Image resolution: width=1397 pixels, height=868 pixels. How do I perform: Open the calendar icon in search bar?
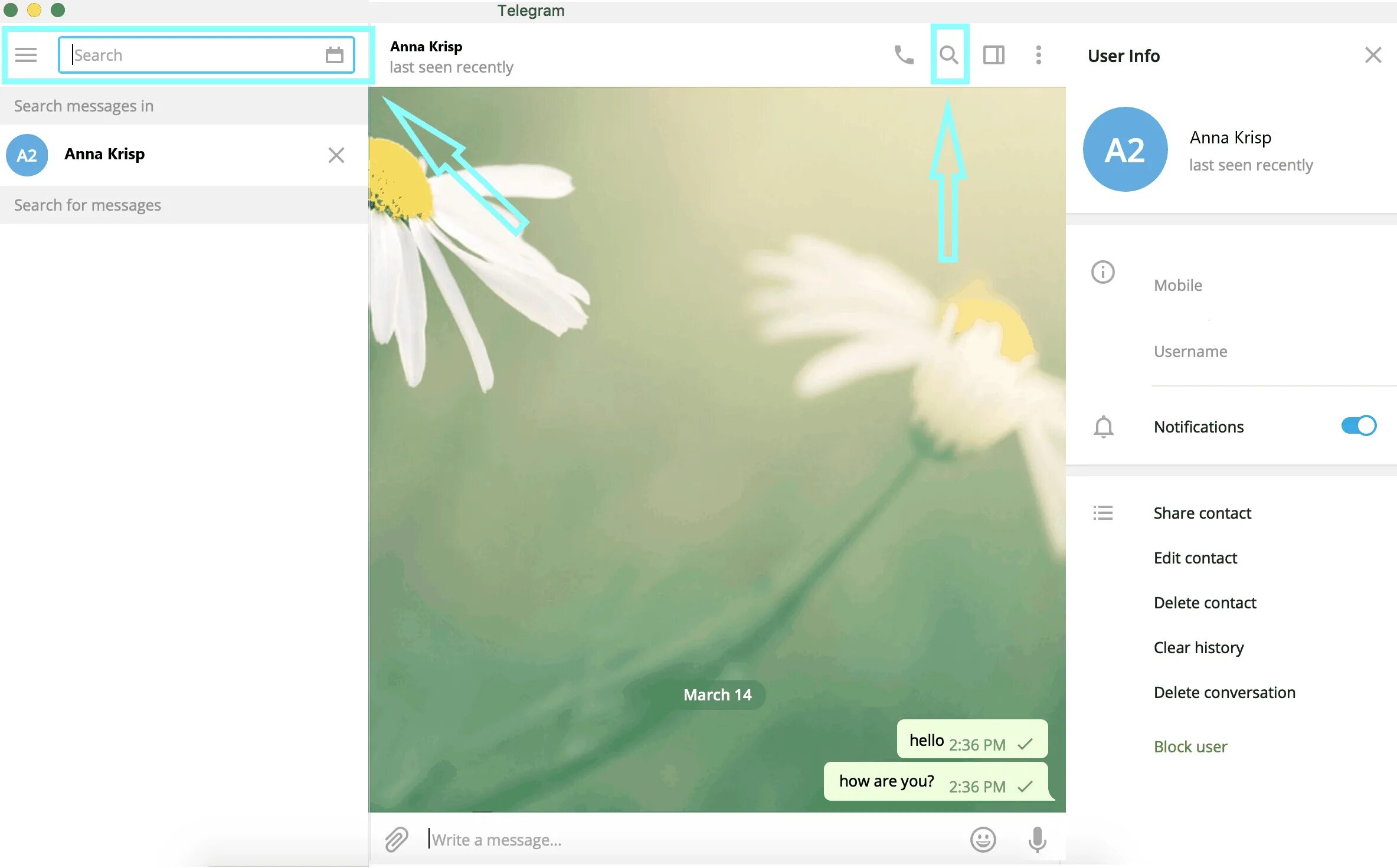click(335, 54)
